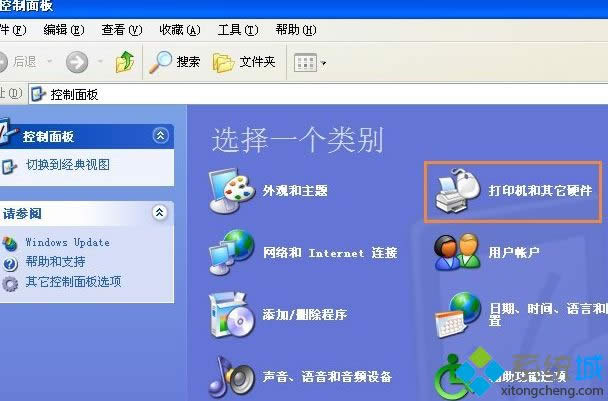Collapse the 控制面板 sidebar panel
The image size is (608, 401).
click(x=161, y=135)
